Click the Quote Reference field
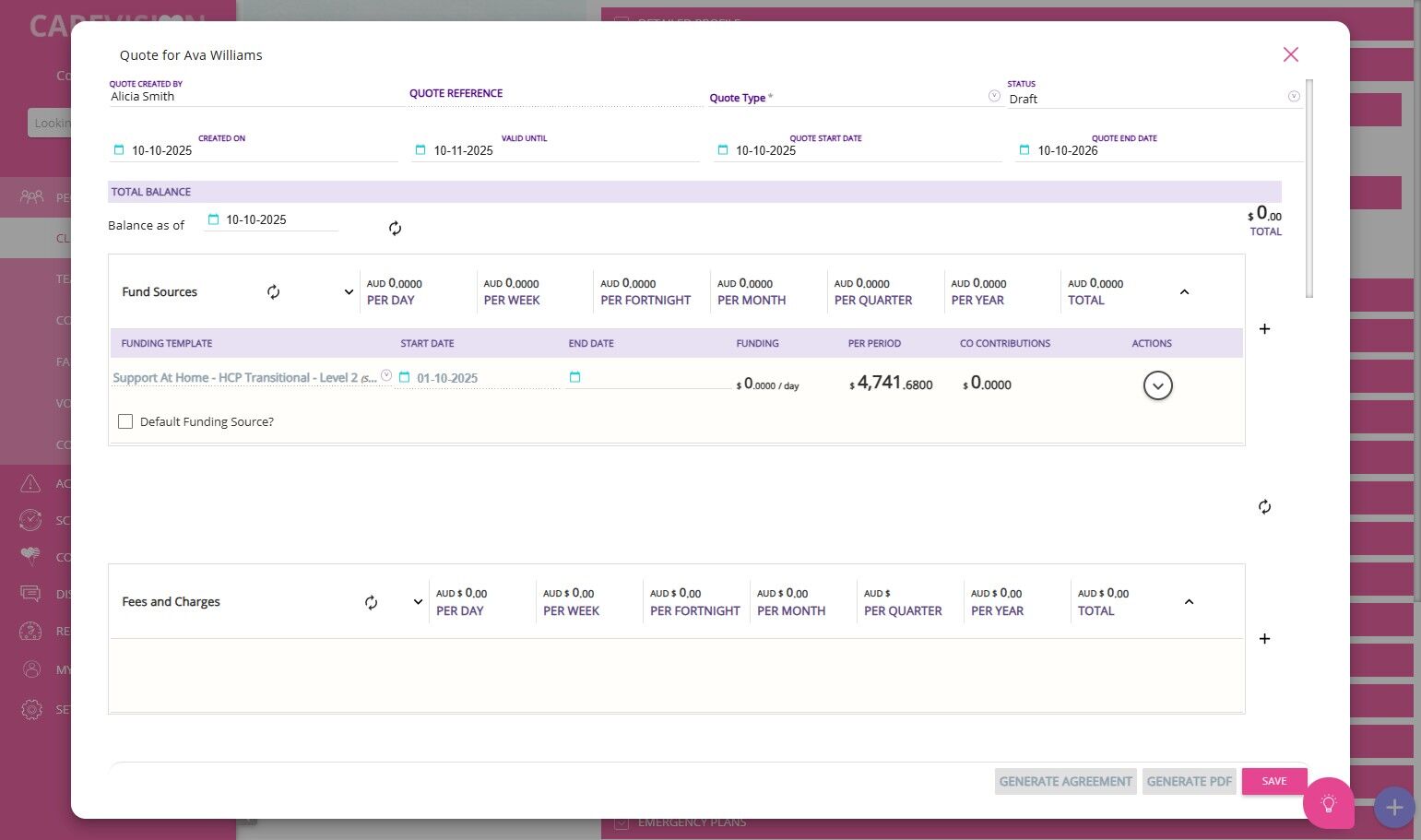This screenshot has width=1421, height=840. (x=556, y=94)
